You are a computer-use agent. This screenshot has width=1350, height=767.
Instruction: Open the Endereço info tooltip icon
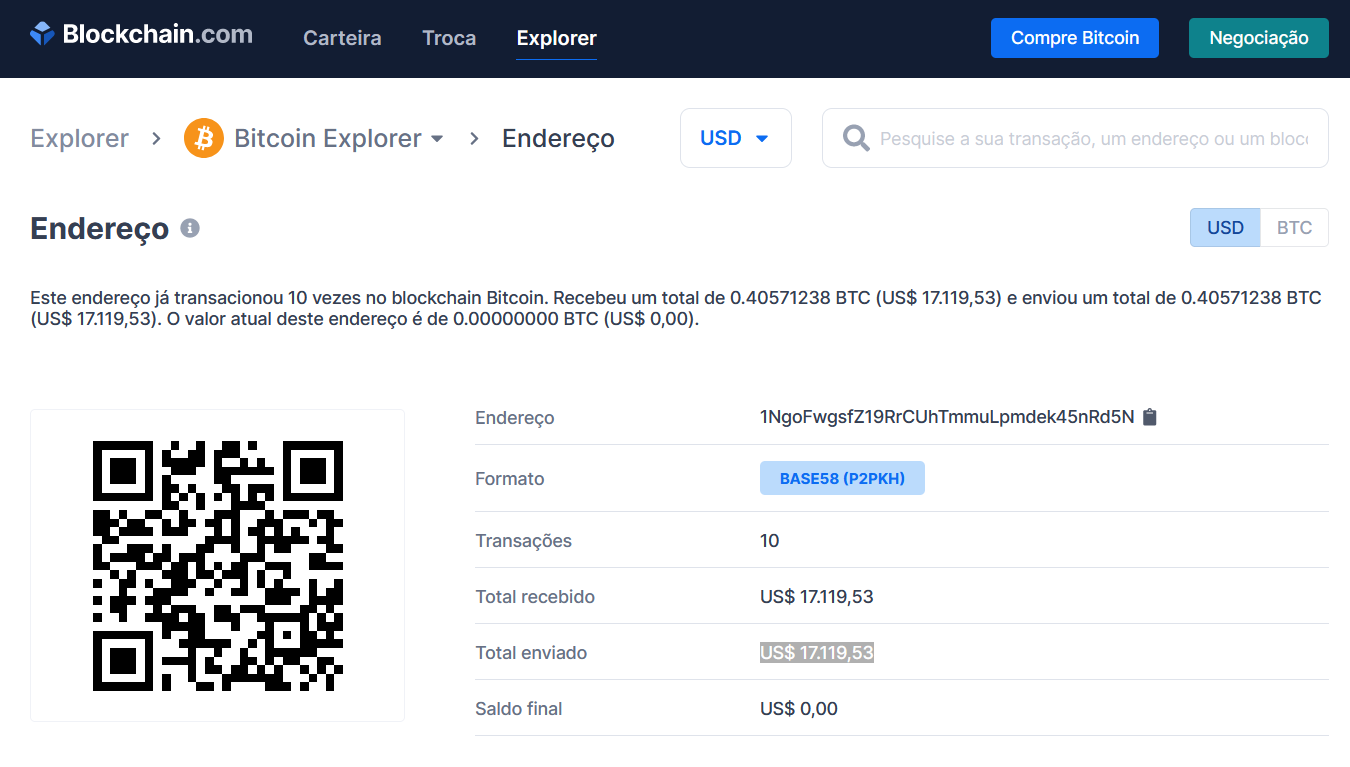[190, 228]
